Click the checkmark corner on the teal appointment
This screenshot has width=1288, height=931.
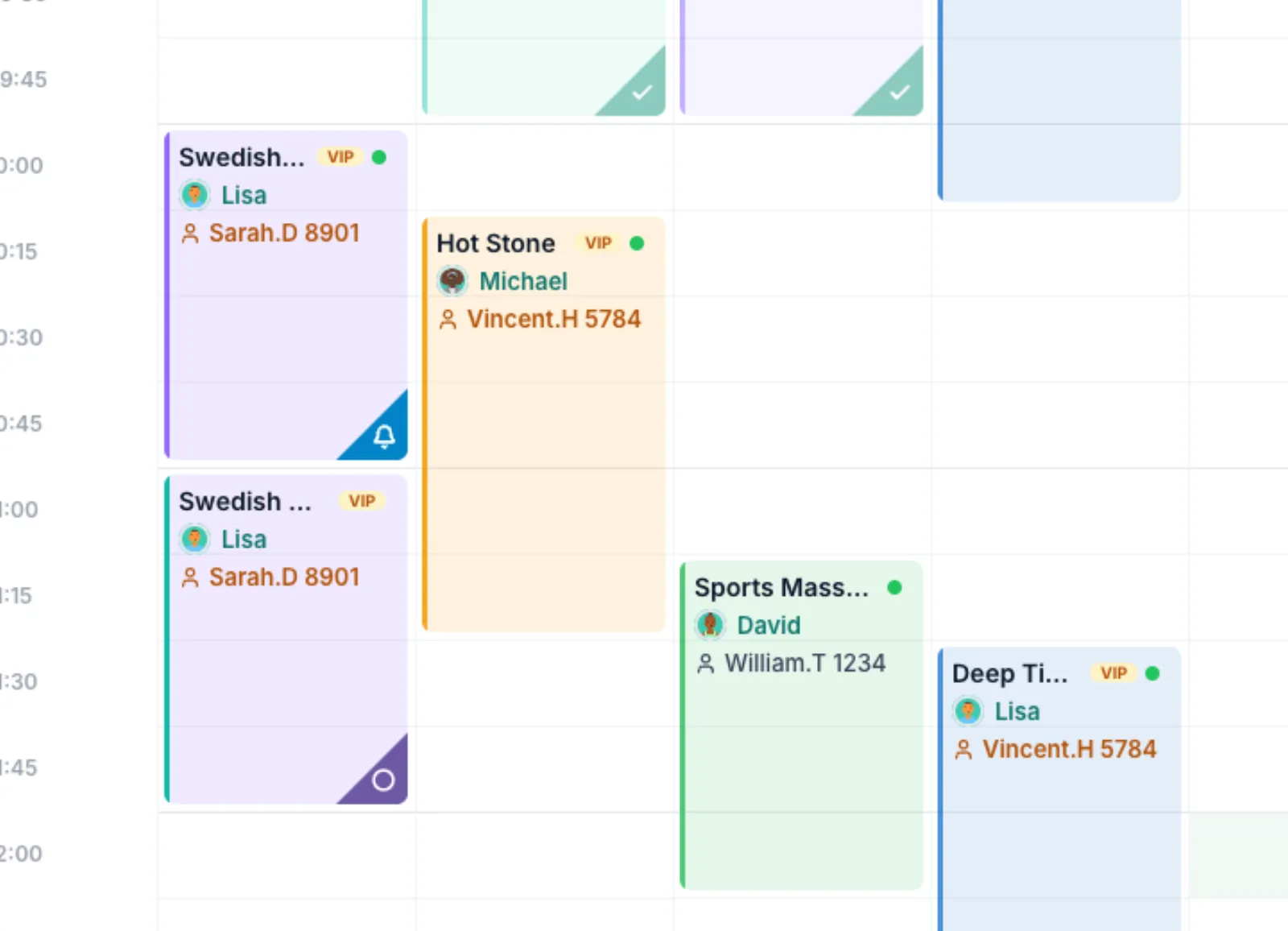click(642, 93)
